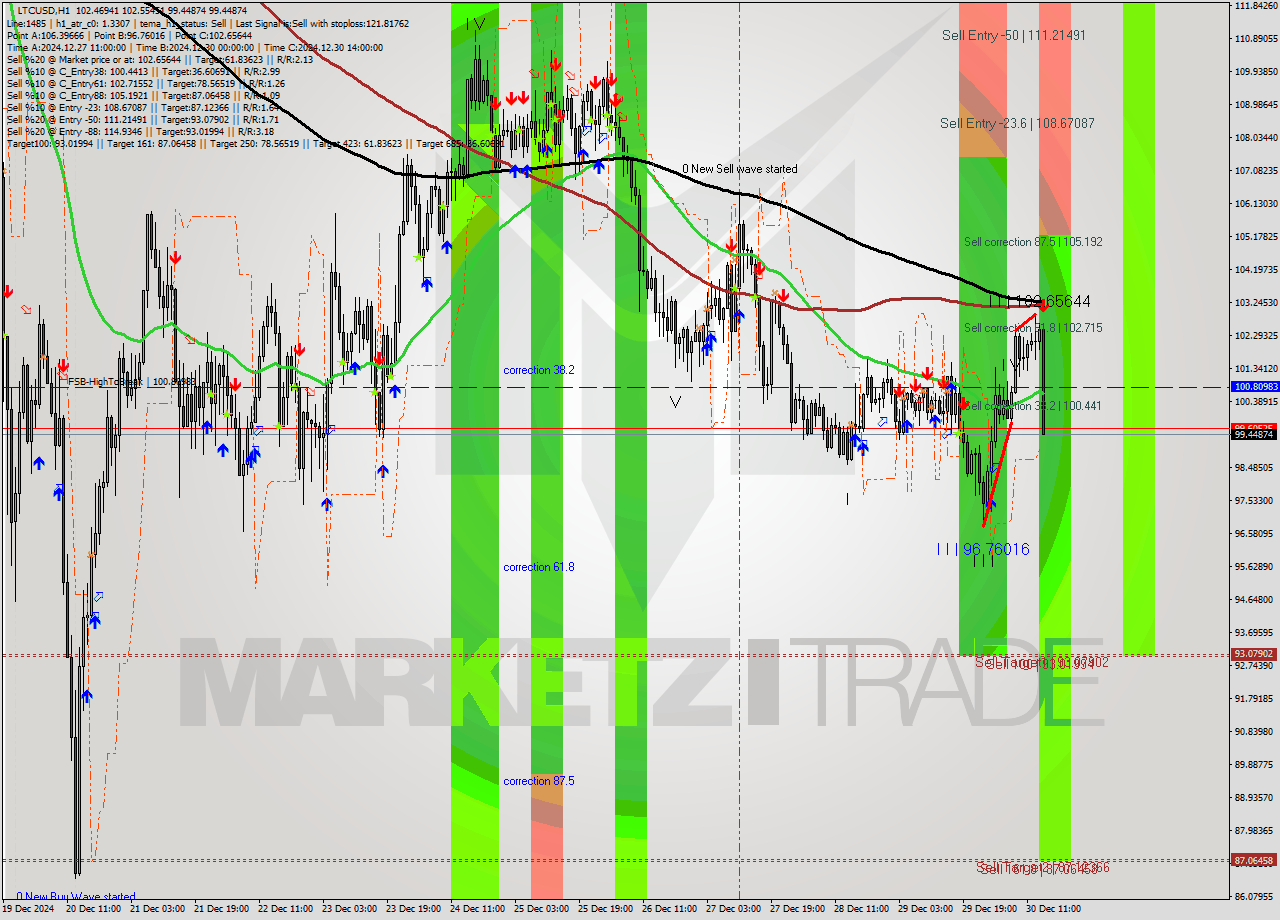The height and width of the screenshot is (920, 1280).
Task: Click the '25 Dec 19:00' time axis label
Action: tap(605, 910)
